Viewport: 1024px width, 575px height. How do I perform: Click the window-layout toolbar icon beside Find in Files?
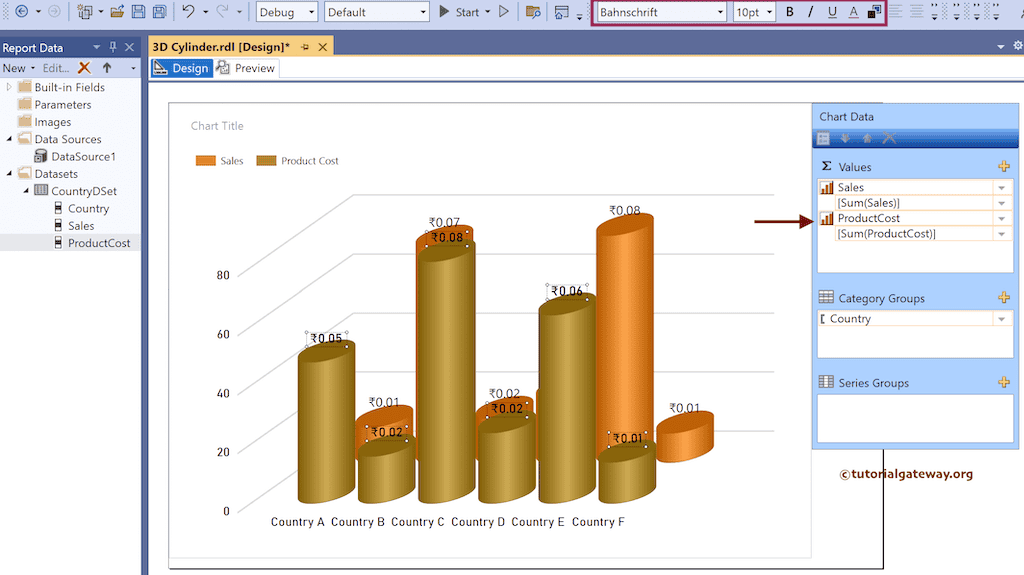[x=562, y=12]
